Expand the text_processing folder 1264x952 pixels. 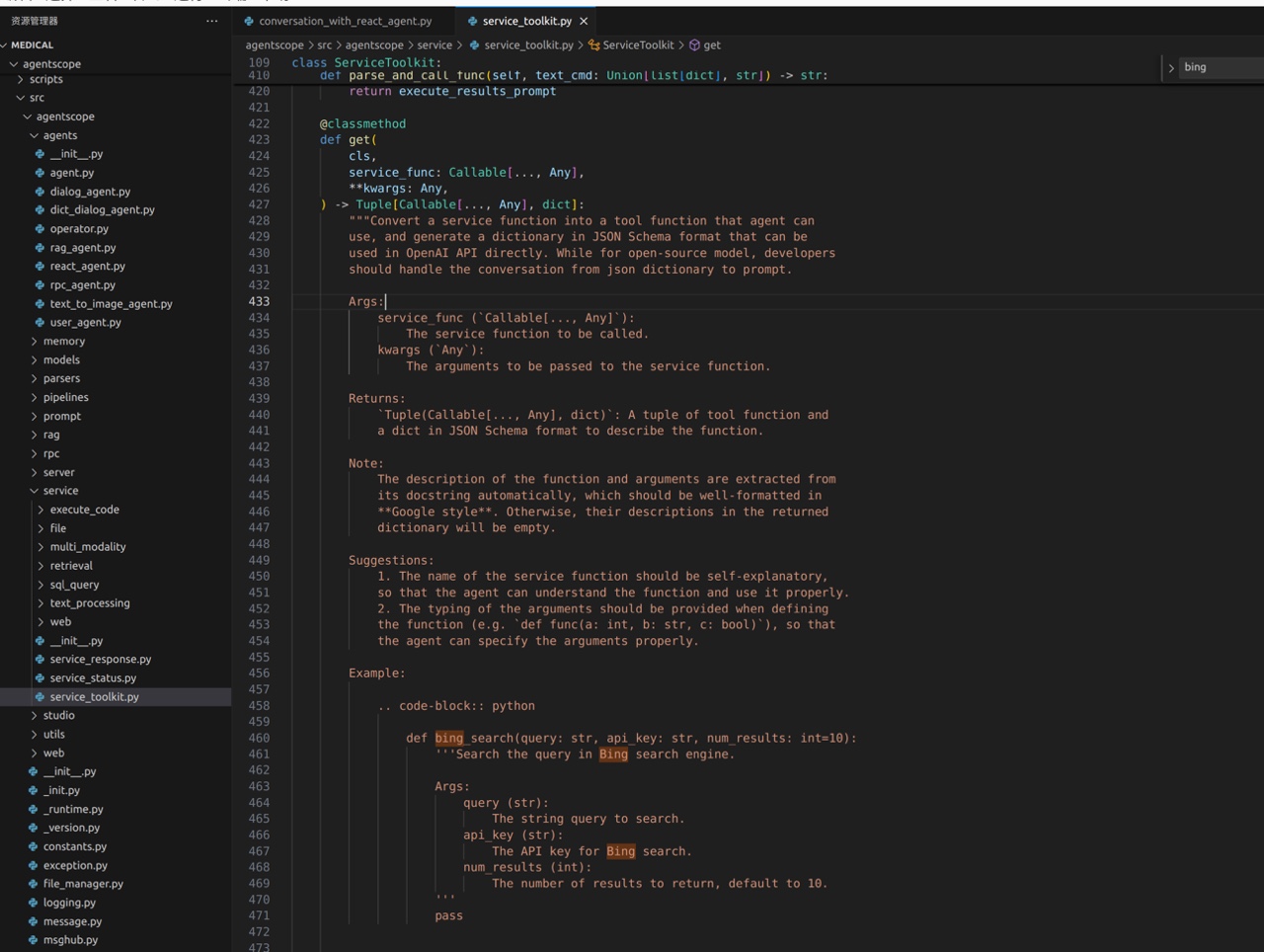[x=40, y=603]
